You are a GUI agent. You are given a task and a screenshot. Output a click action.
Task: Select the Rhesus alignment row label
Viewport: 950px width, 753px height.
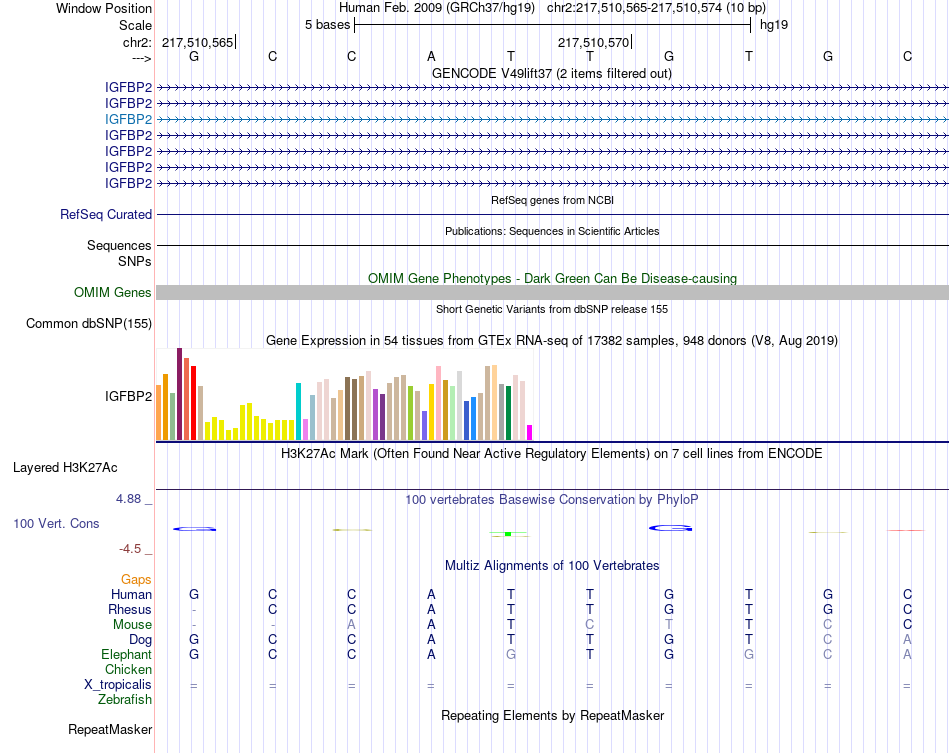(130, 609)
